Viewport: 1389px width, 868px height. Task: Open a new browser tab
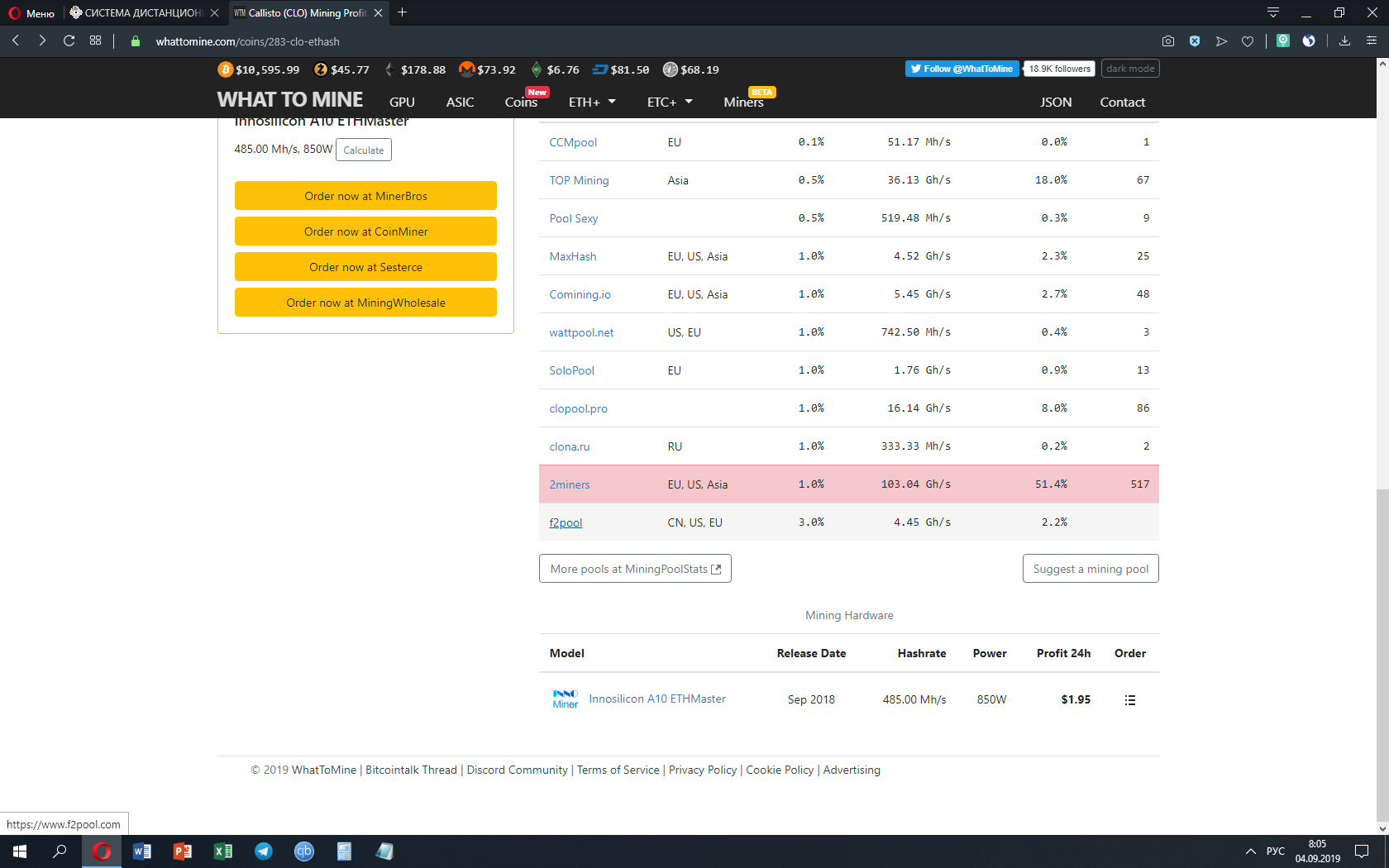point(403,12)
